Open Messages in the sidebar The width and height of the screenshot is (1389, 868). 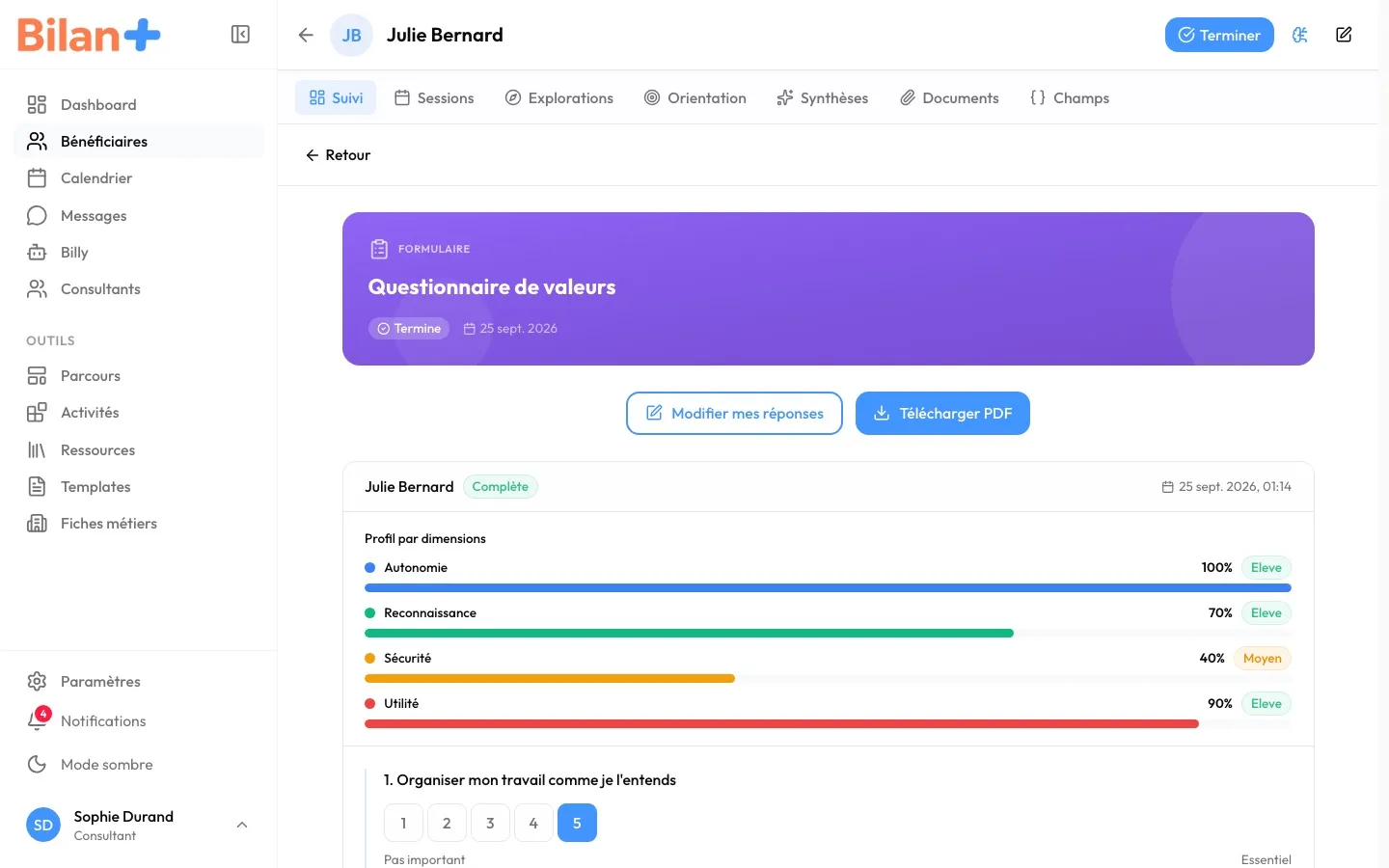(139, 215)
